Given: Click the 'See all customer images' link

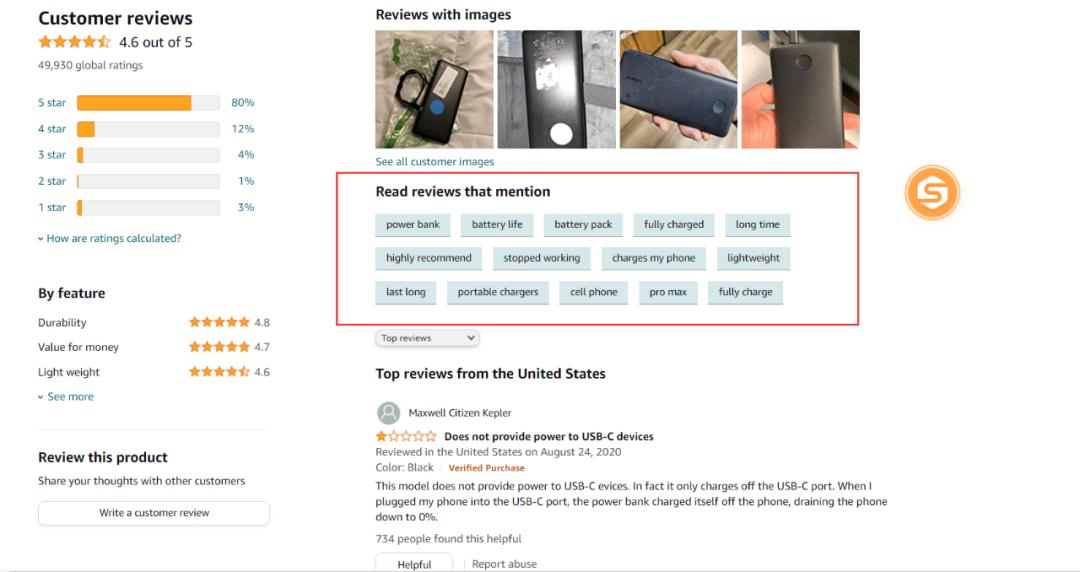Looking at the screenshot, I should (x=434, y=162).
